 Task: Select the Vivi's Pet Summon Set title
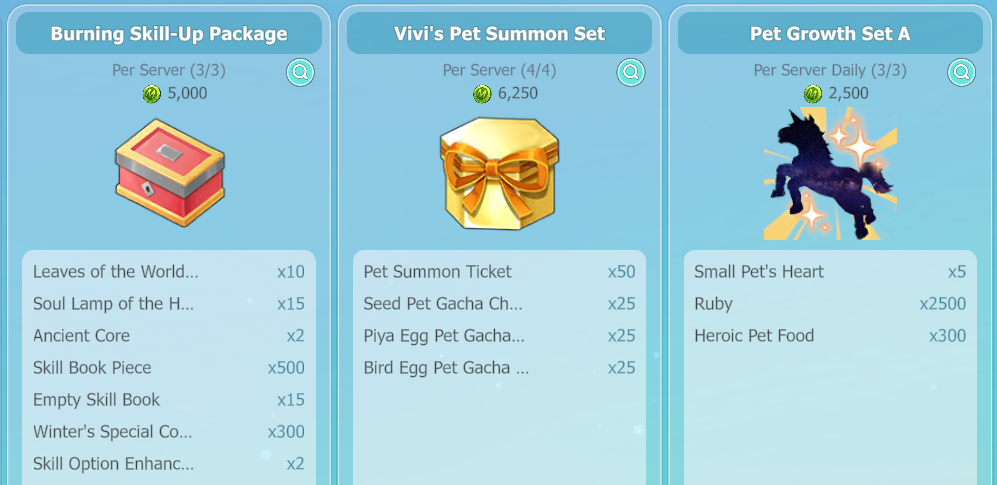[500, 33]
